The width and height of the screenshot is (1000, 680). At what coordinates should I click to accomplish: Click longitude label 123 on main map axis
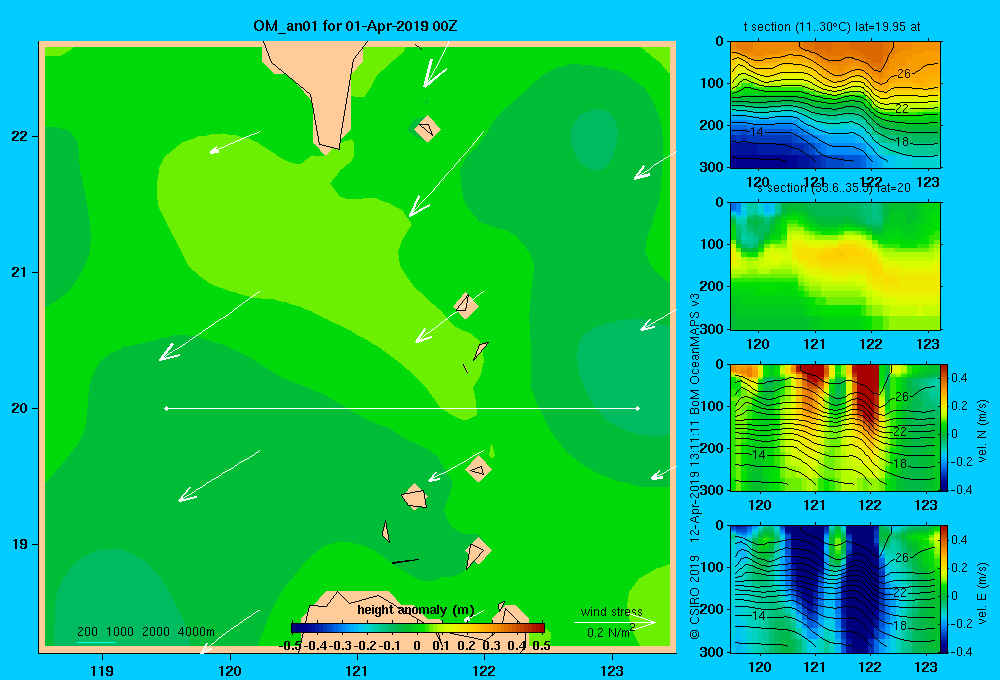click(612, 671)
